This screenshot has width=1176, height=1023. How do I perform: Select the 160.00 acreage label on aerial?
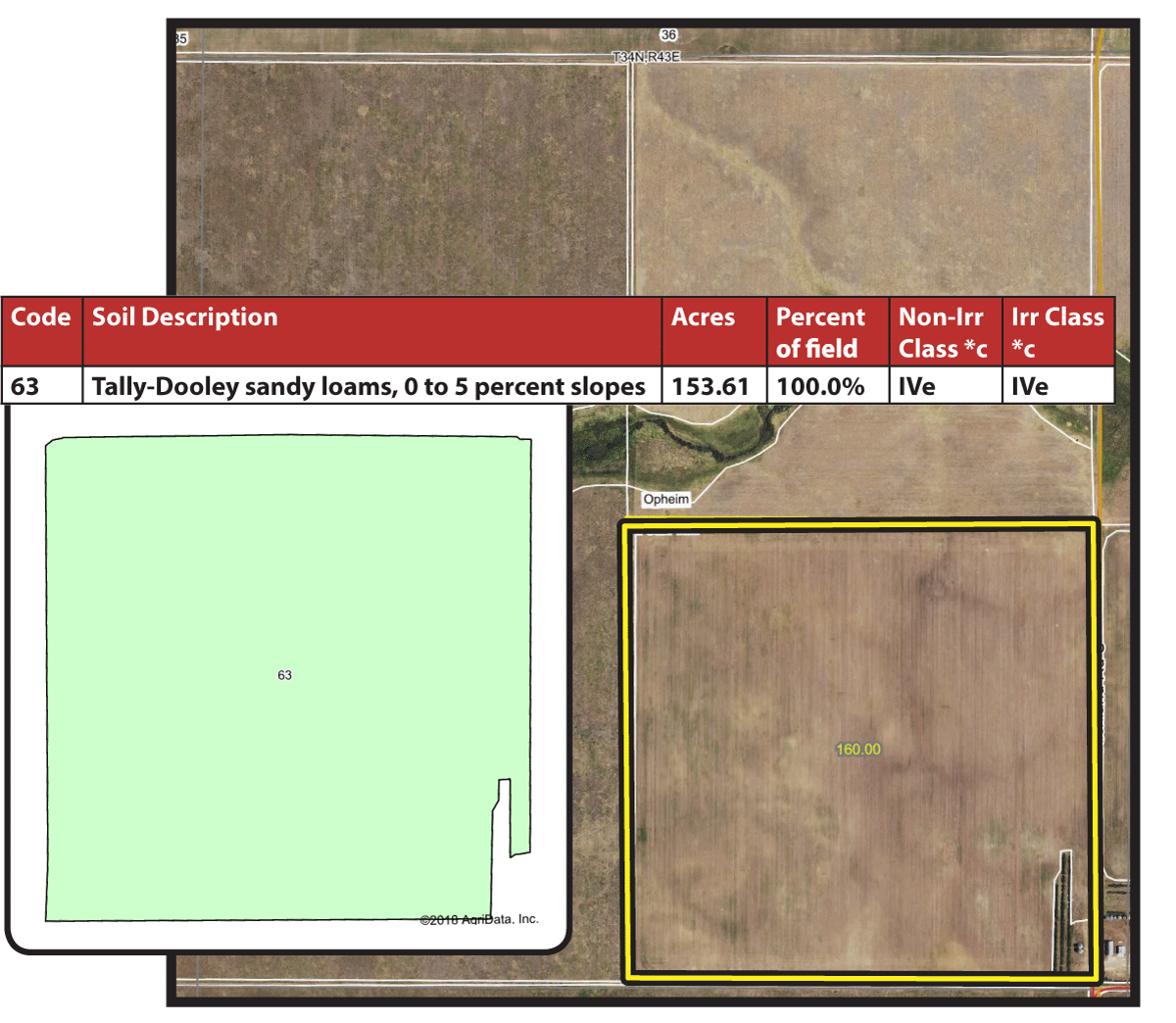[858, 750]
